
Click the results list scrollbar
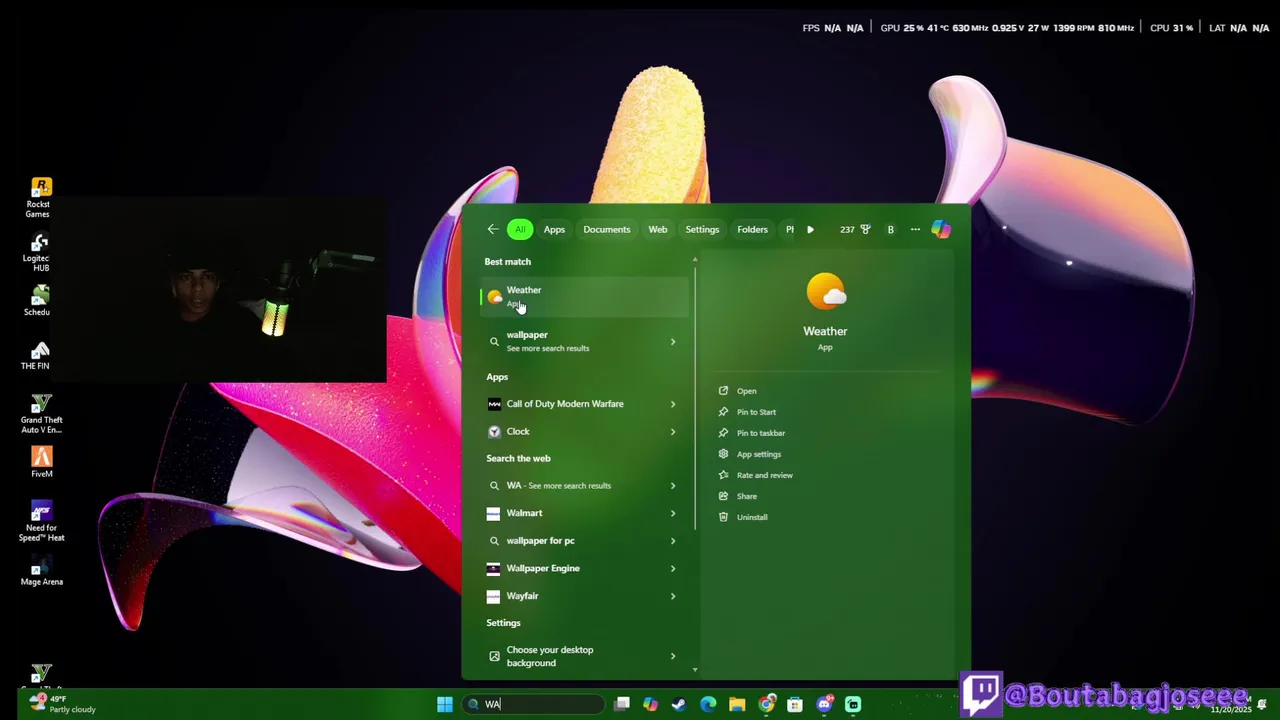695,398
